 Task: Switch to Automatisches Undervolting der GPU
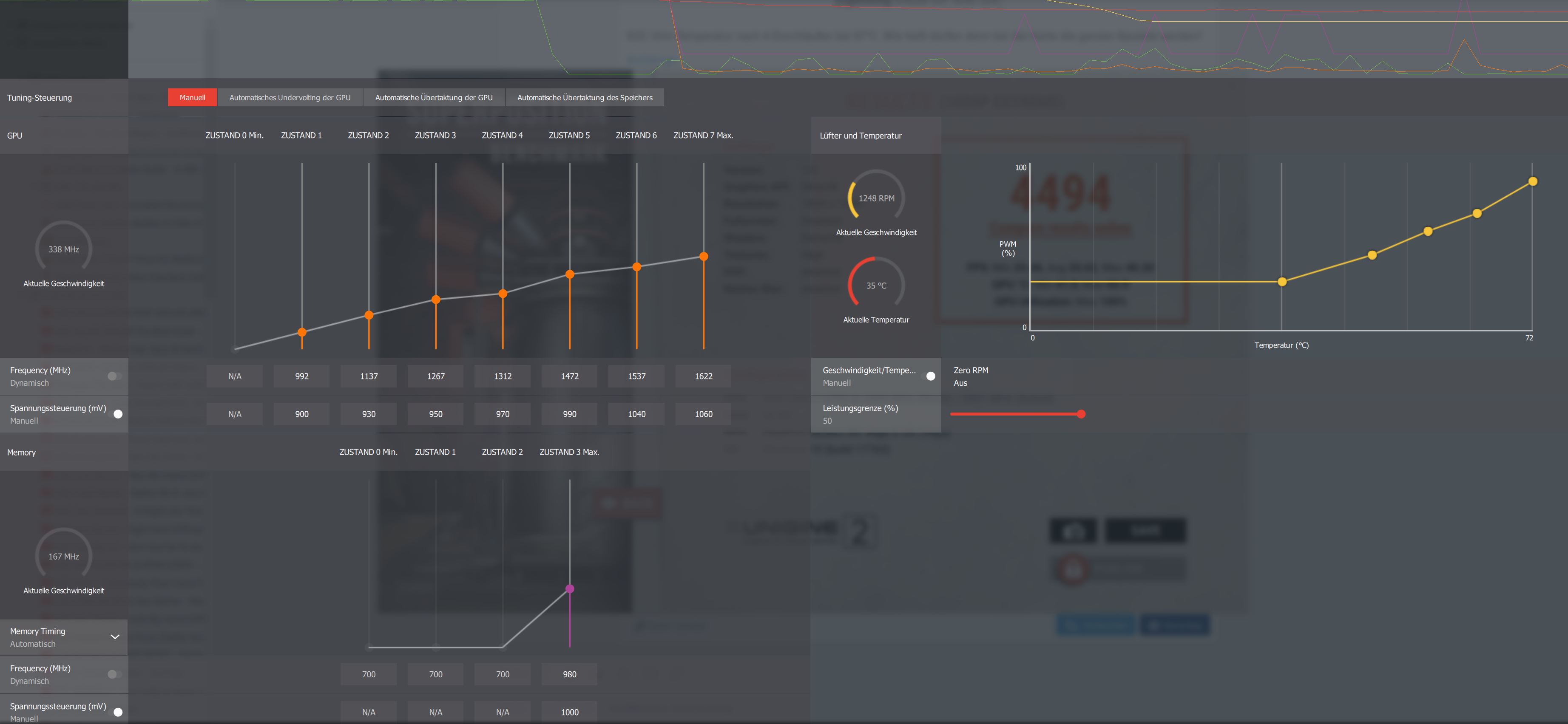coord(290,97)
